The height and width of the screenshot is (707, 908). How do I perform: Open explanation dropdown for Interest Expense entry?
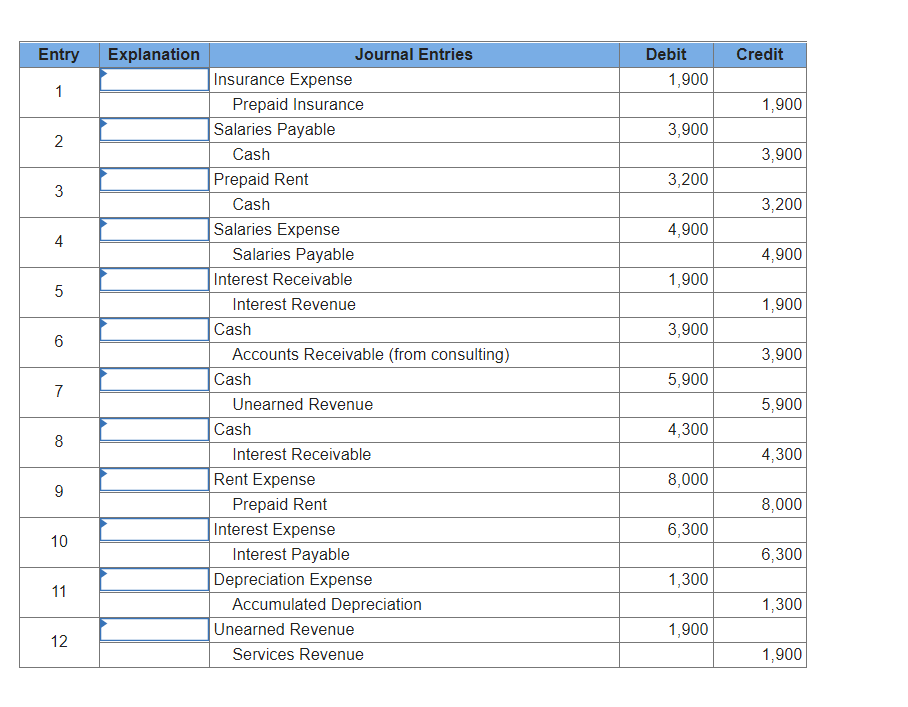[154, 530]
